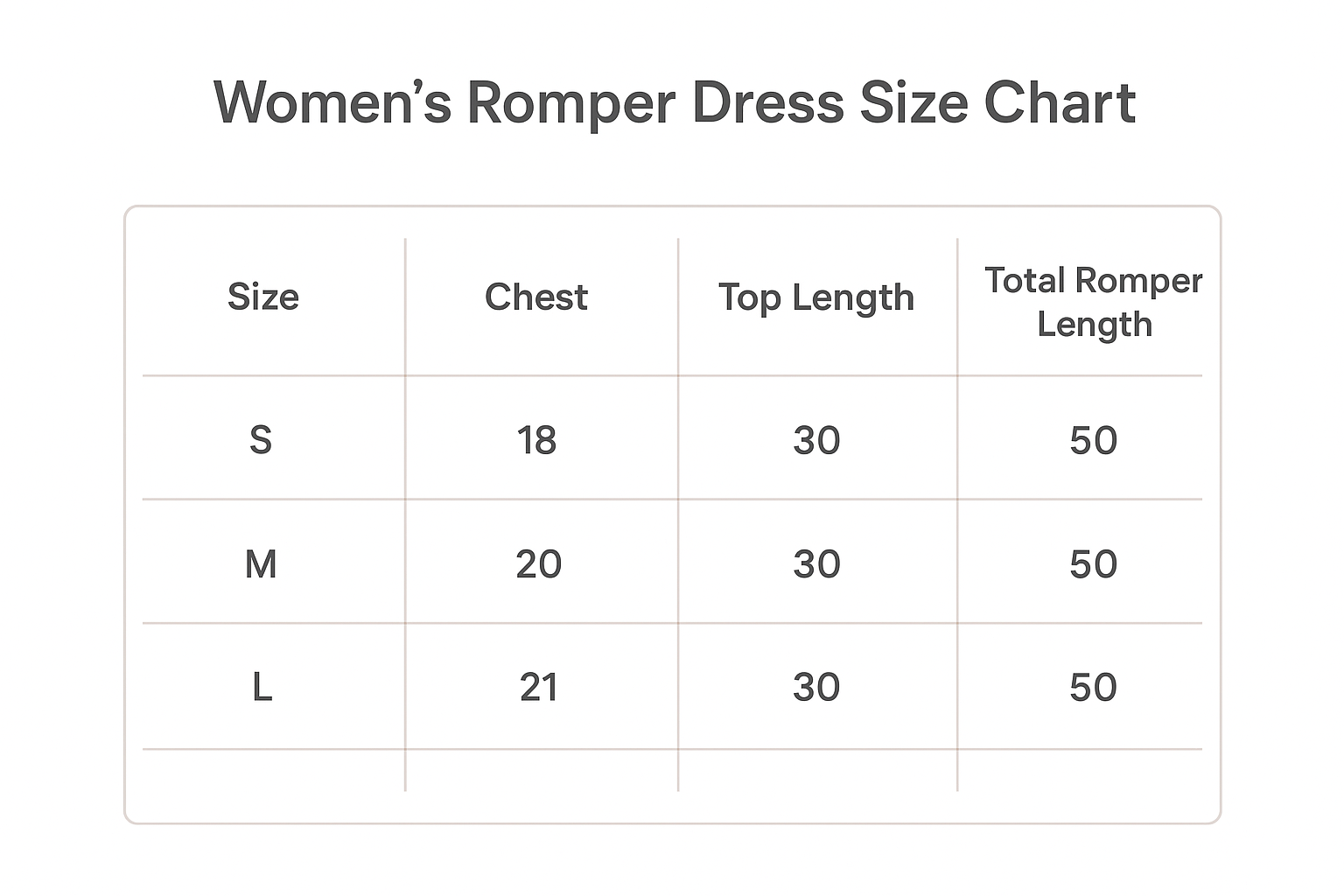This screenshot has height=896, width=1344.
Task: Click the Total Romper Length header
Action: click(x=1093, y=302)
